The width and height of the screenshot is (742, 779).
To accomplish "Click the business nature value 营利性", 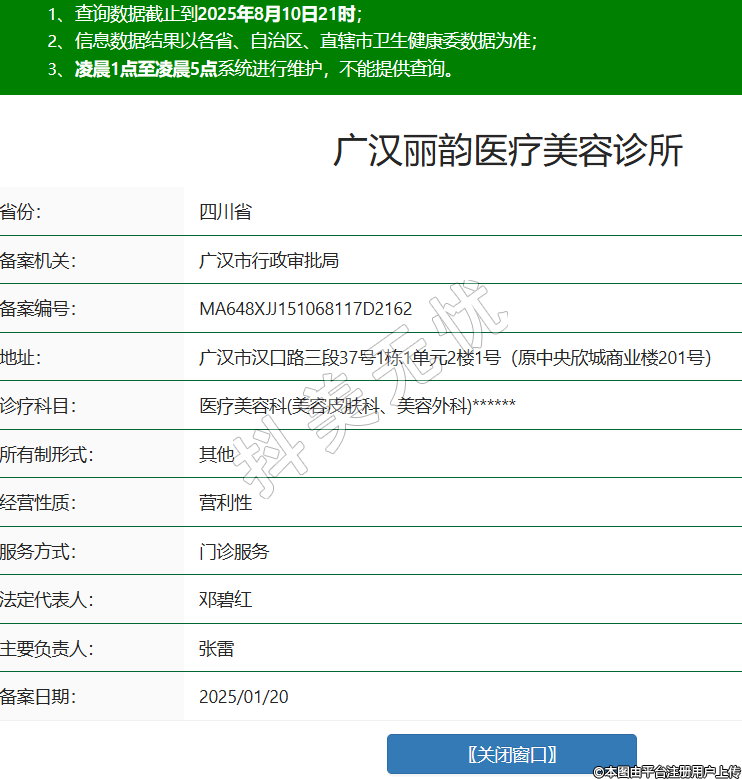I will point(225,503).
